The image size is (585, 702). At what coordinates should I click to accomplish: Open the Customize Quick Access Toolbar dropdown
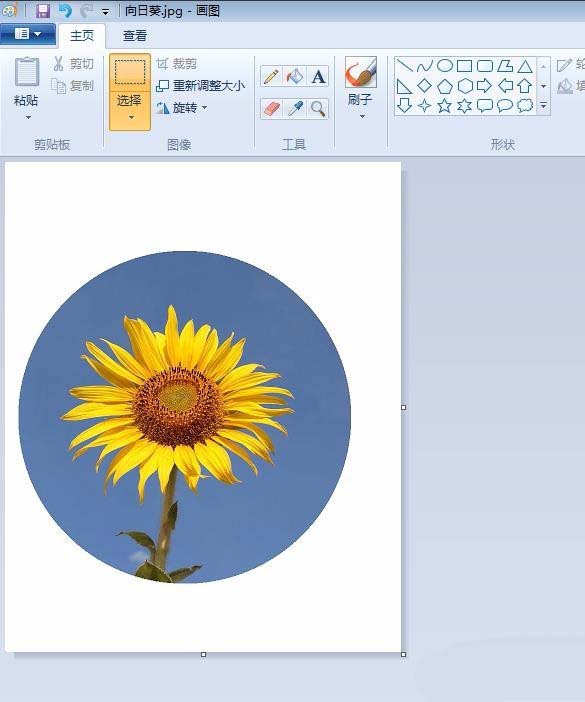coord(106,12)
